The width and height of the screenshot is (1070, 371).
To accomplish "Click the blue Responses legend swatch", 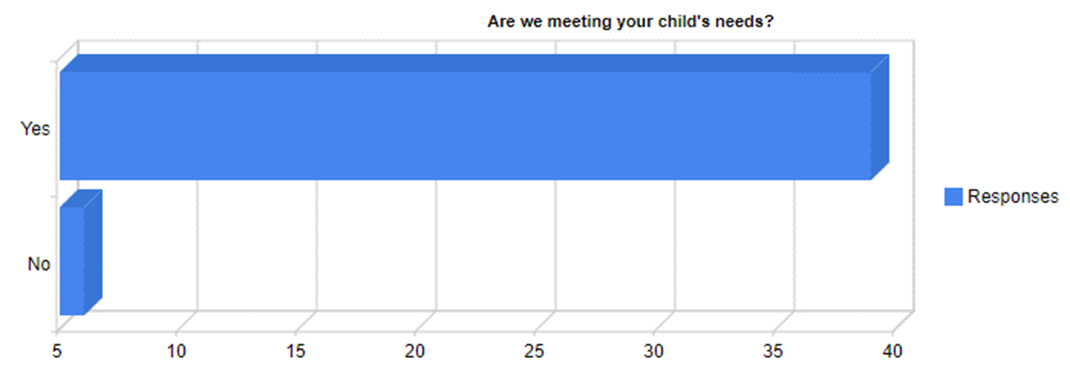I will (x=953, y=197).
